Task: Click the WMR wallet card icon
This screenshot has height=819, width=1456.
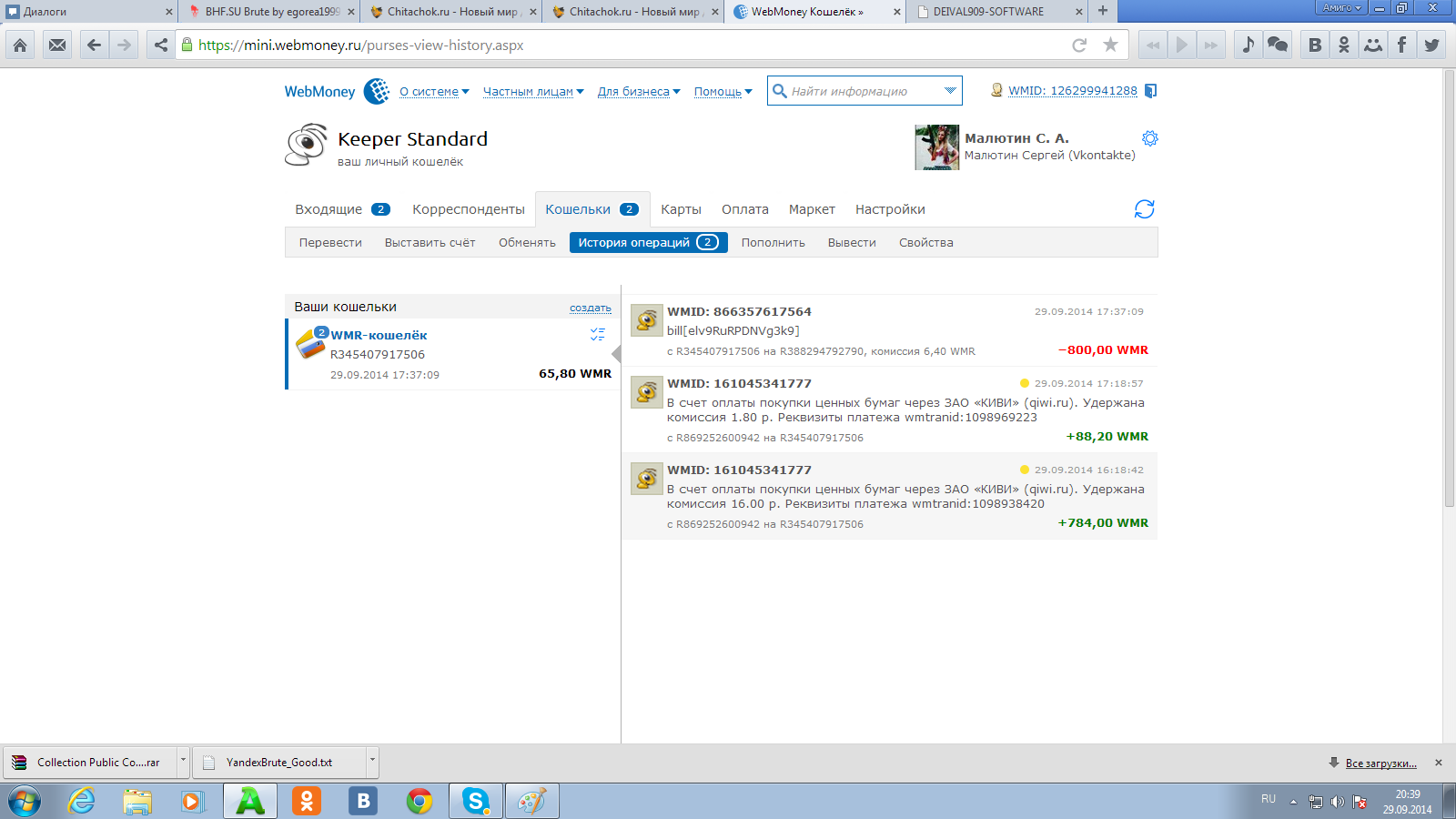Action: 310,344
